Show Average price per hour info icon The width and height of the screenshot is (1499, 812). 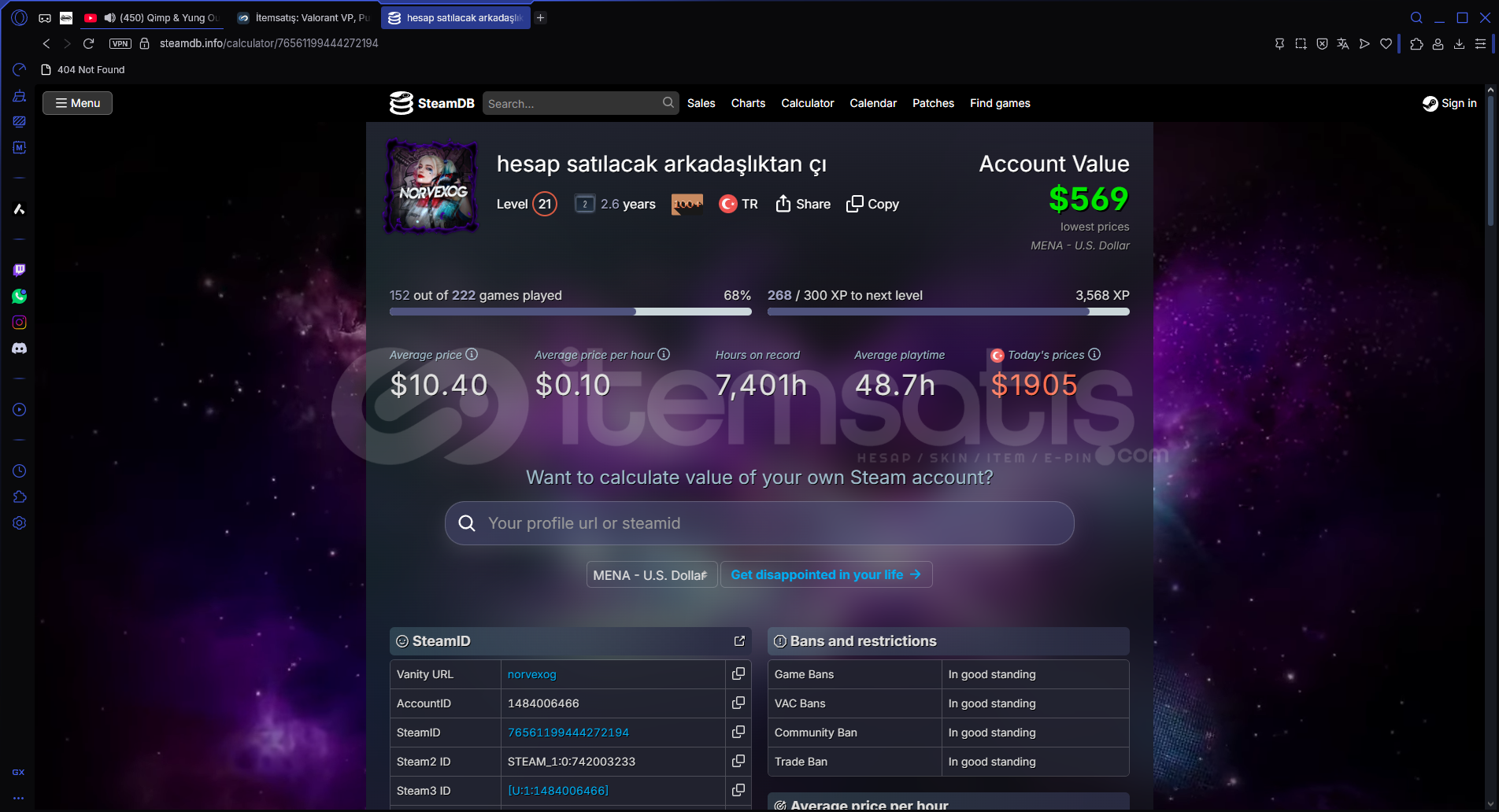(x=664, y=354)
